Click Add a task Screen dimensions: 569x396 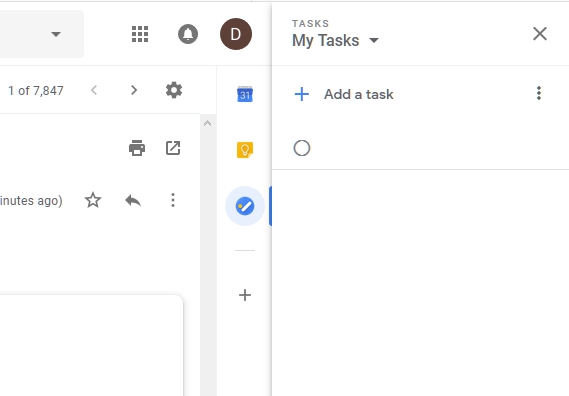359,94
